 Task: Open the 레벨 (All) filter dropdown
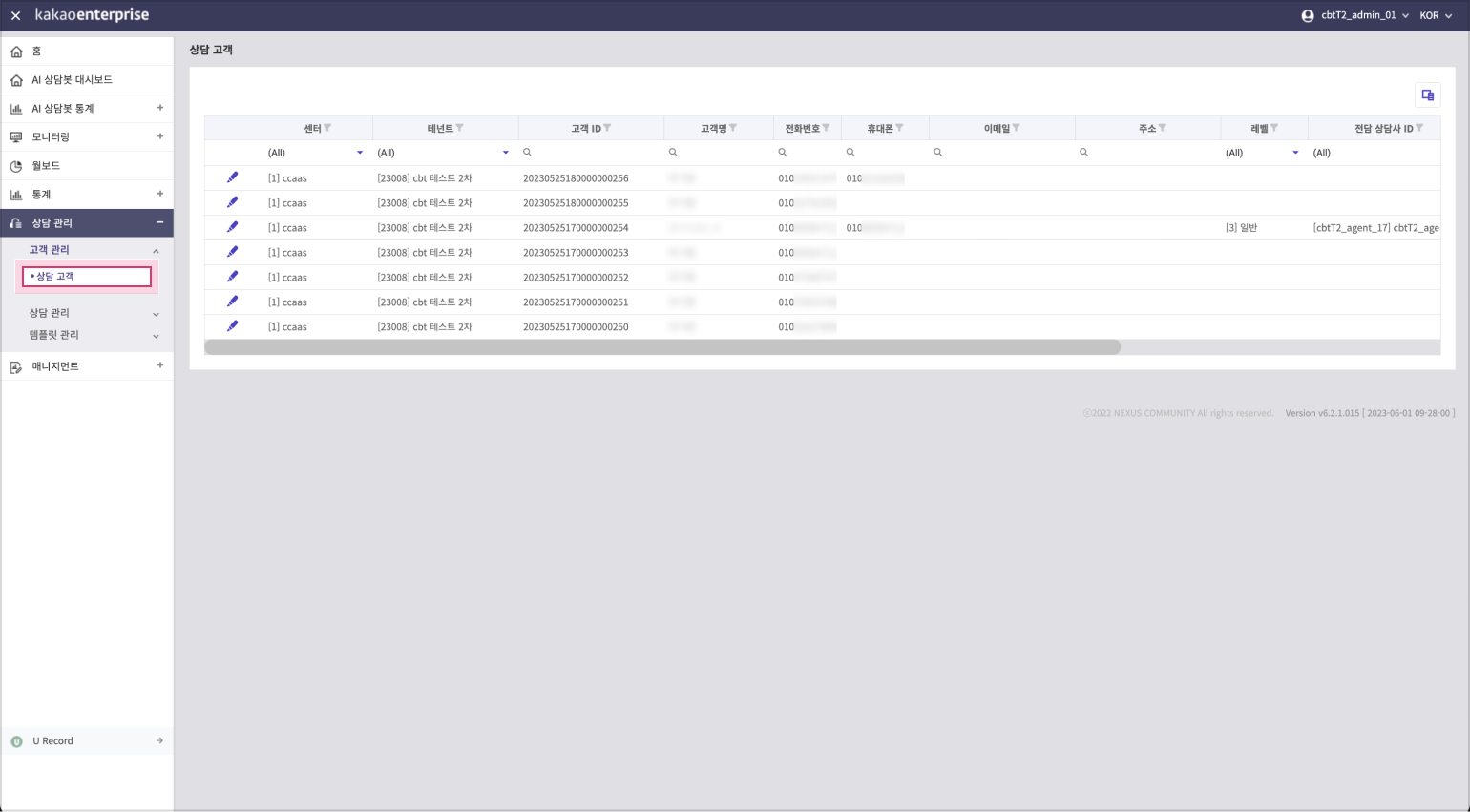tap(1295, 153)
